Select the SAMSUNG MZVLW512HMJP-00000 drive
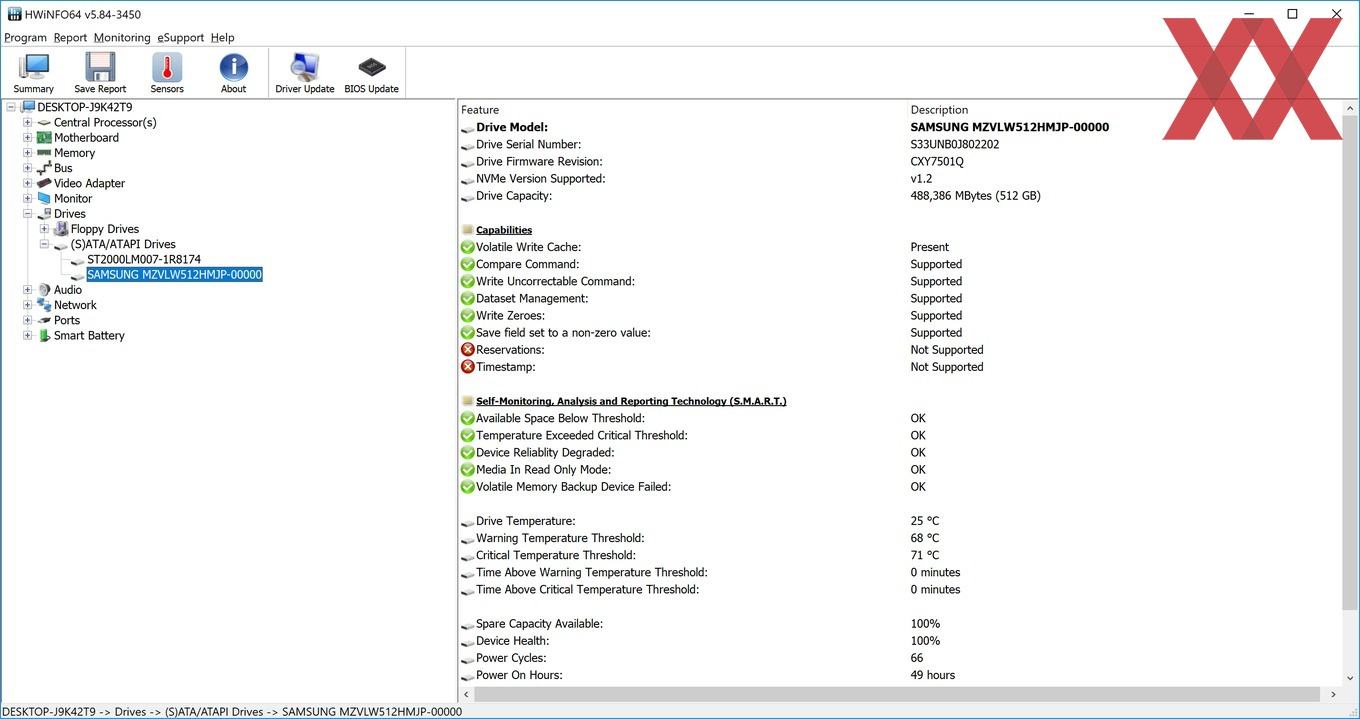 coord(174,274)
